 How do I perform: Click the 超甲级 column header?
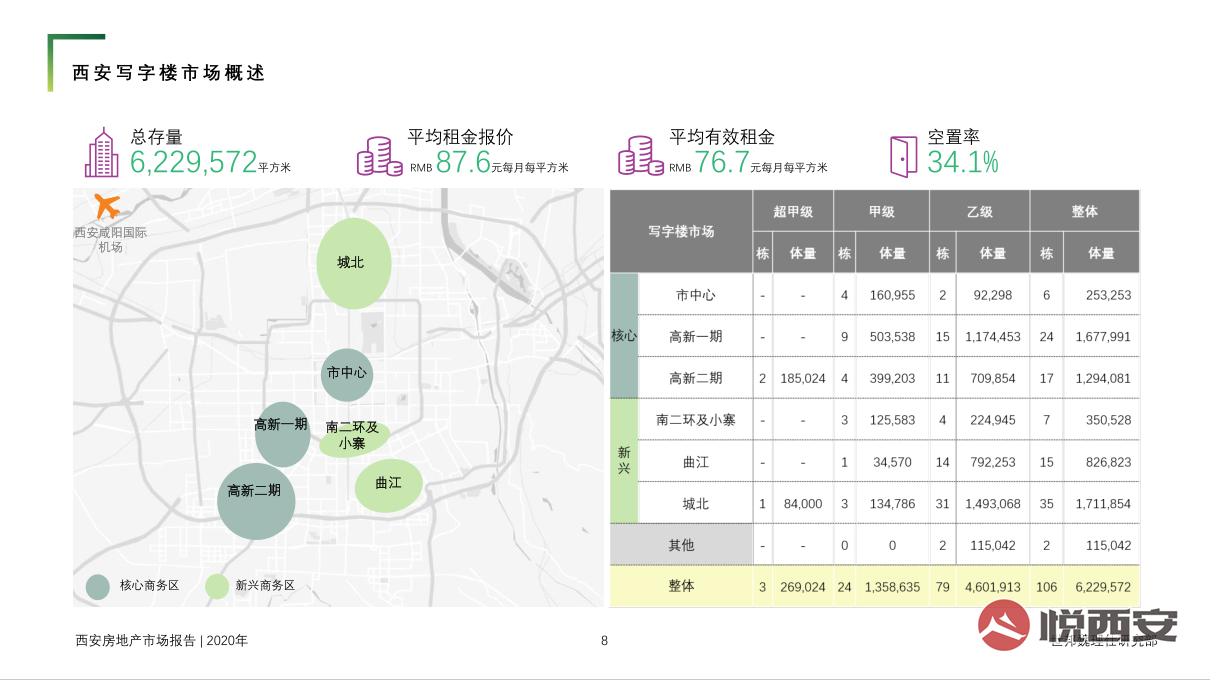click(x=792, y=211)
